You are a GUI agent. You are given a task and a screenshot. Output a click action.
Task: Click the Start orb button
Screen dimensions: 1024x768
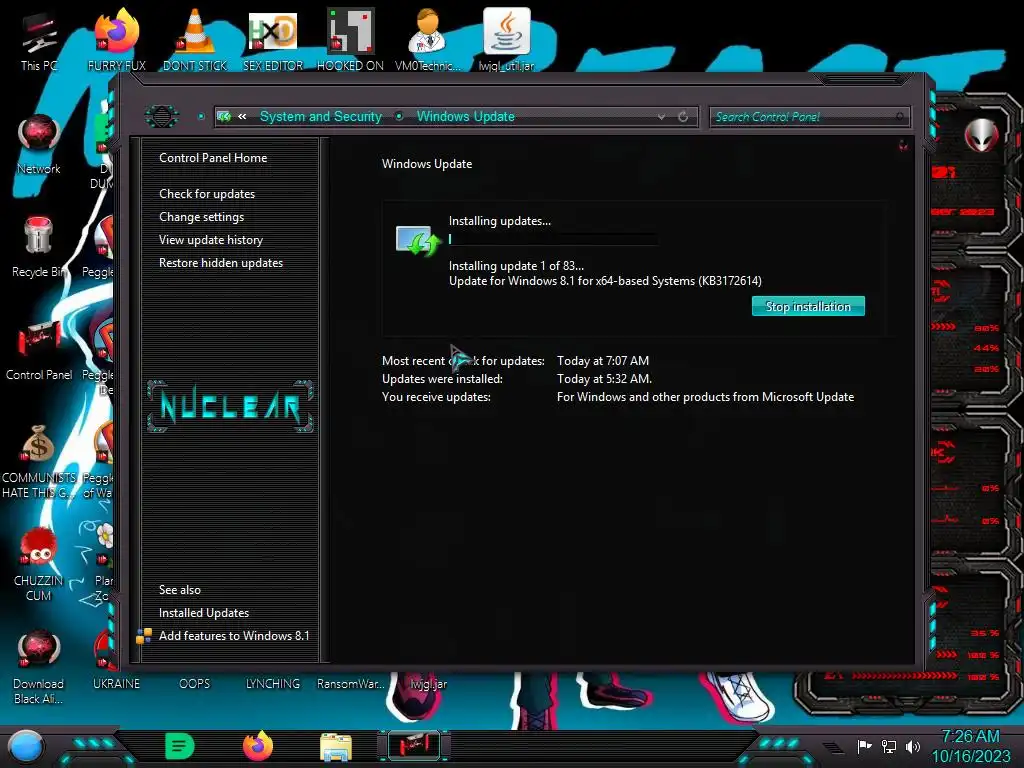25,746
